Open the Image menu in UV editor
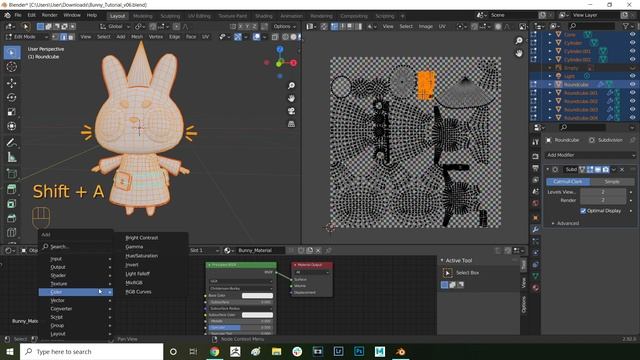 click(425, 27)
